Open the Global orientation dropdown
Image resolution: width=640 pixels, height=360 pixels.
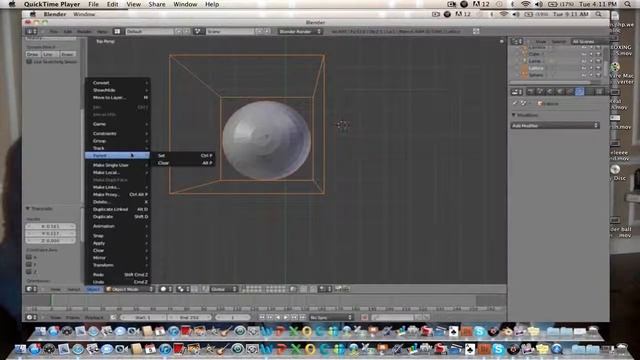[x=223, y=289]
